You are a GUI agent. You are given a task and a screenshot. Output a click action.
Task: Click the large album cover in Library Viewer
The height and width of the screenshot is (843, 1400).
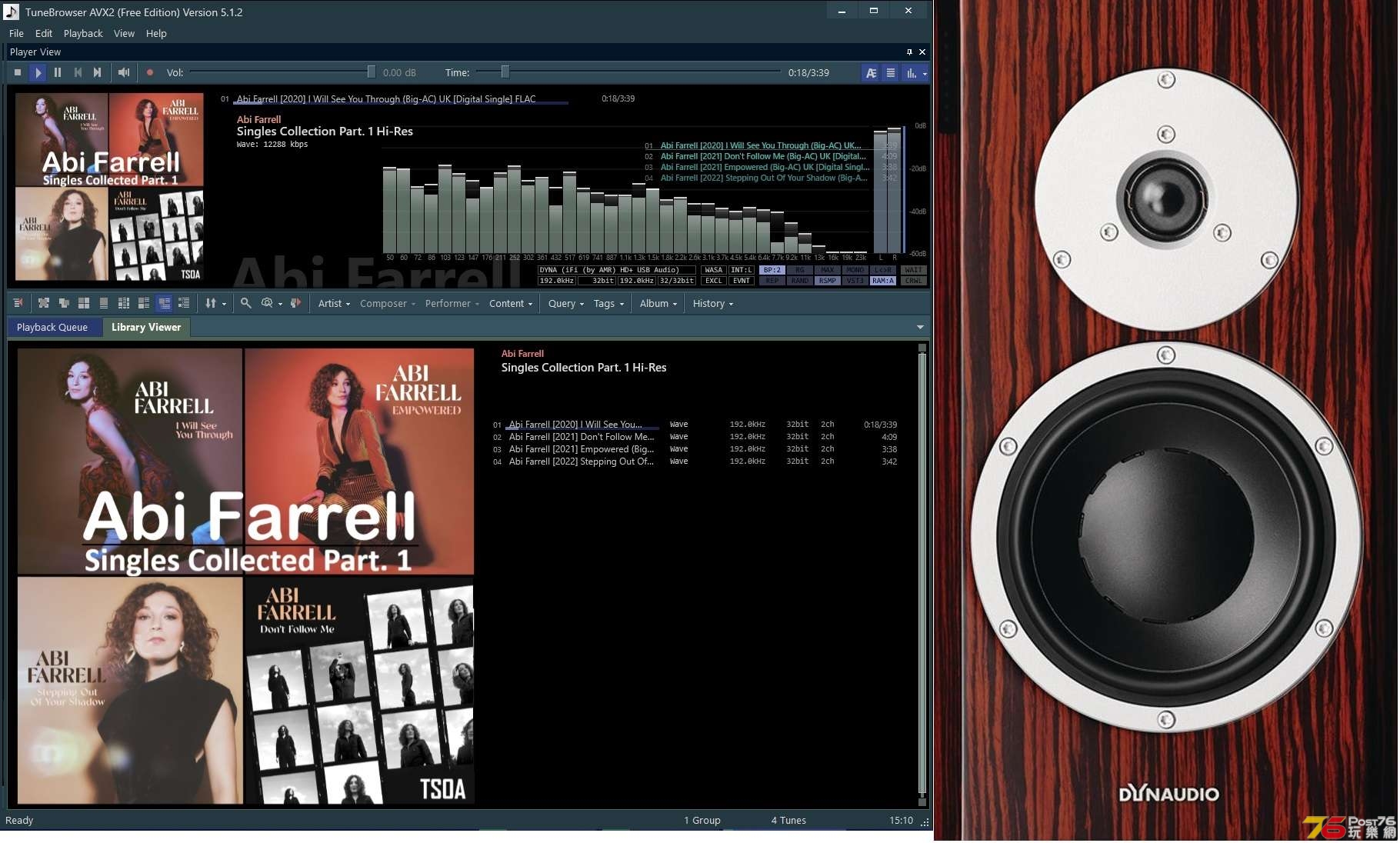245,576
